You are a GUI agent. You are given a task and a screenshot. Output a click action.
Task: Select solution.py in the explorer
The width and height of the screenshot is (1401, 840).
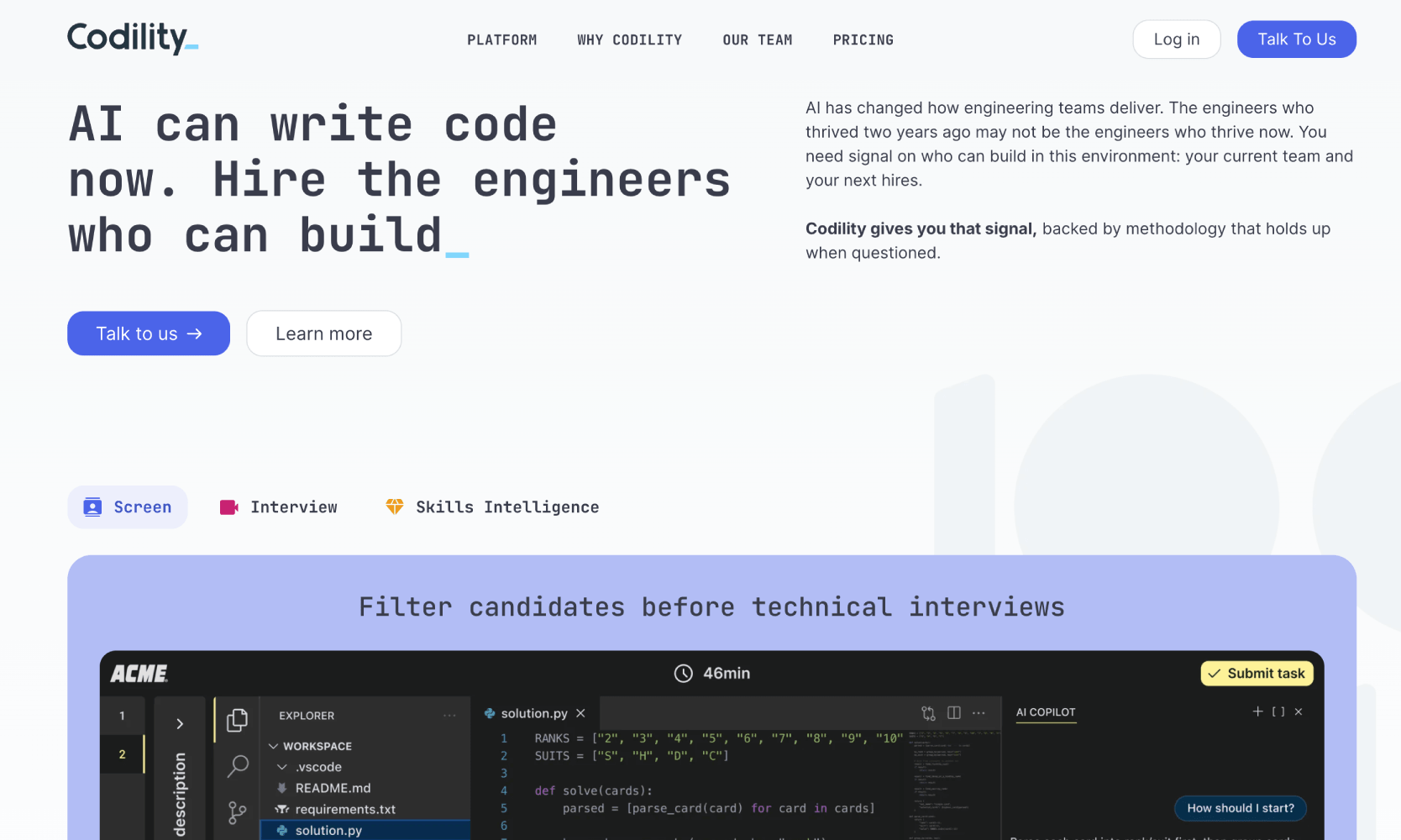click(x=366, y=830)
